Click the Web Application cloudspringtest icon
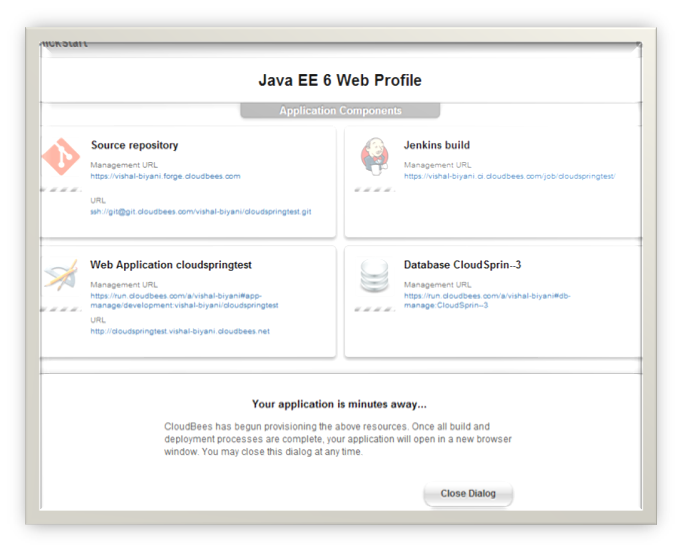 click(x=60, y=275)
